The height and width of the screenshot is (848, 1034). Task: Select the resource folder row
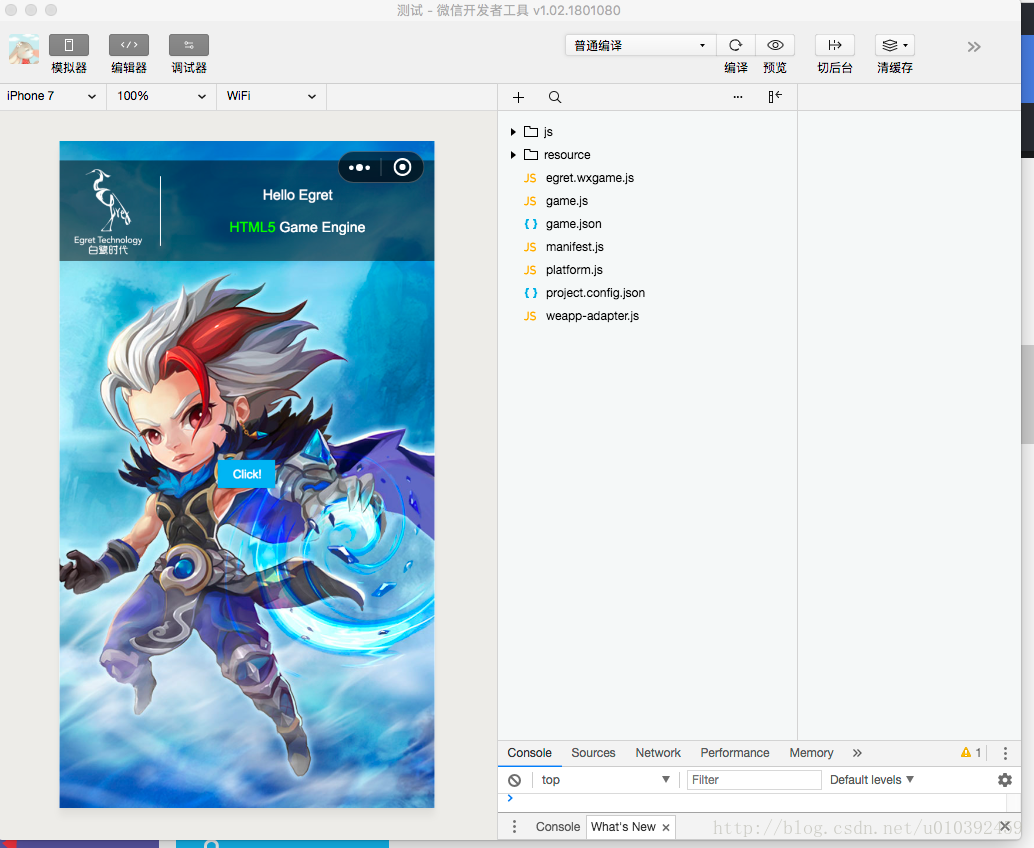click(648, 155)
